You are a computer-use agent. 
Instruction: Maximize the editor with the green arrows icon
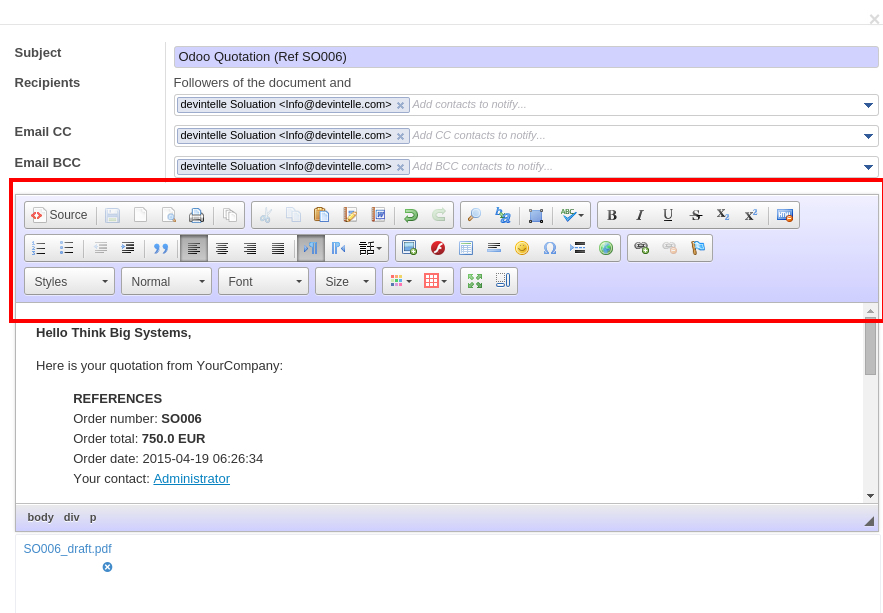[474, 280]
